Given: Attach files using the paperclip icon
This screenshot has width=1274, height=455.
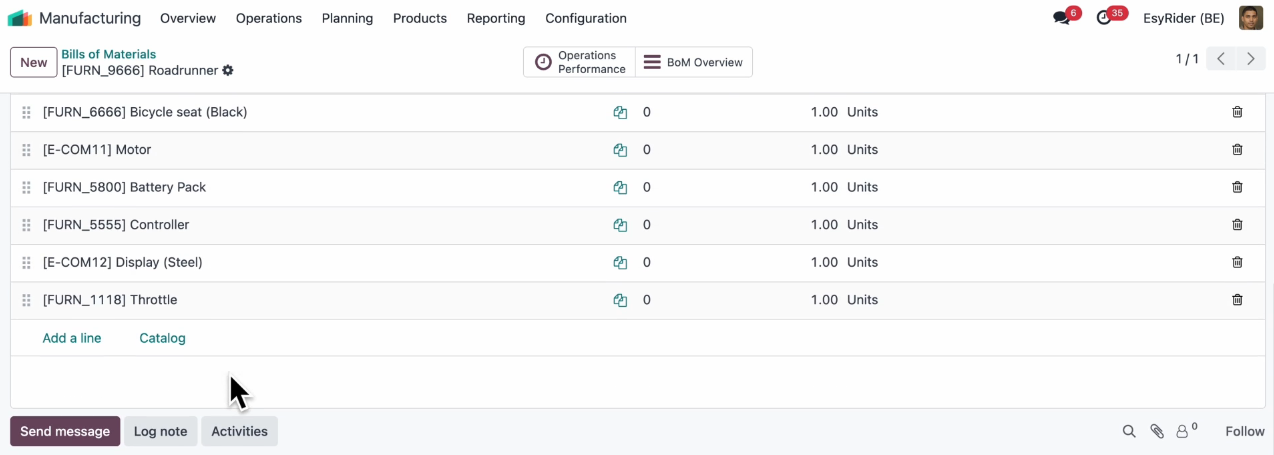Looking at the screenshot, I should (1157, 432).
